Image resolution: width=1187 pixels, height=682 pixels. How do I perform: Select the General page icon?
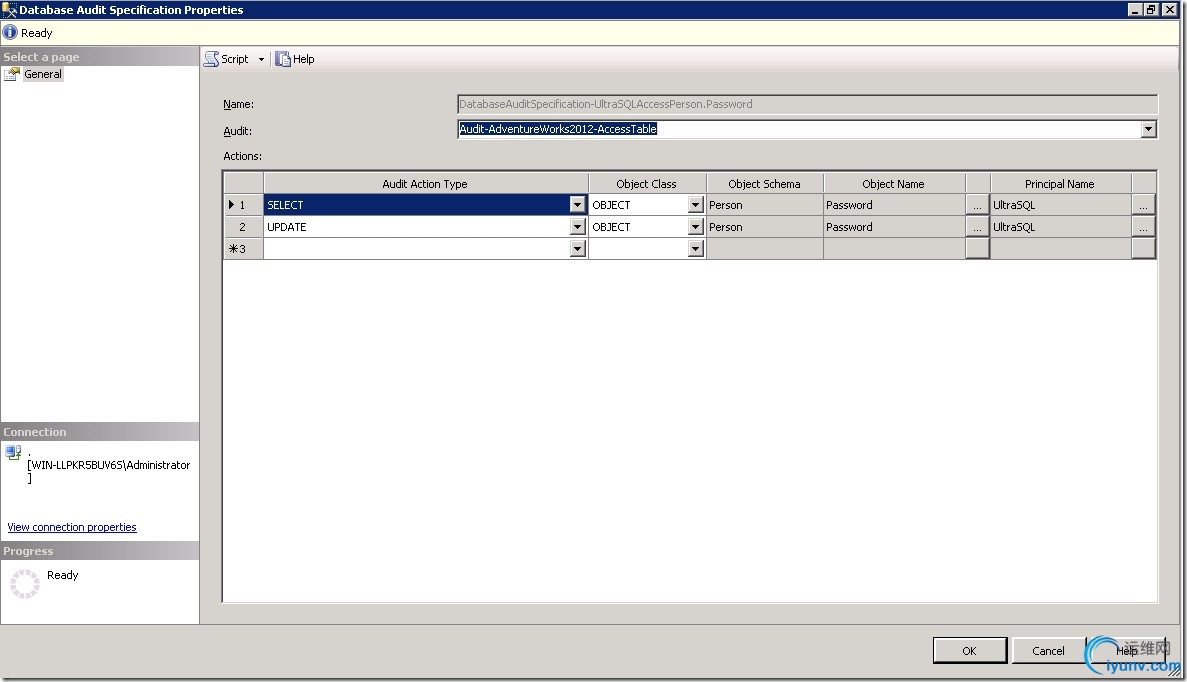click(x=11, y=74)
